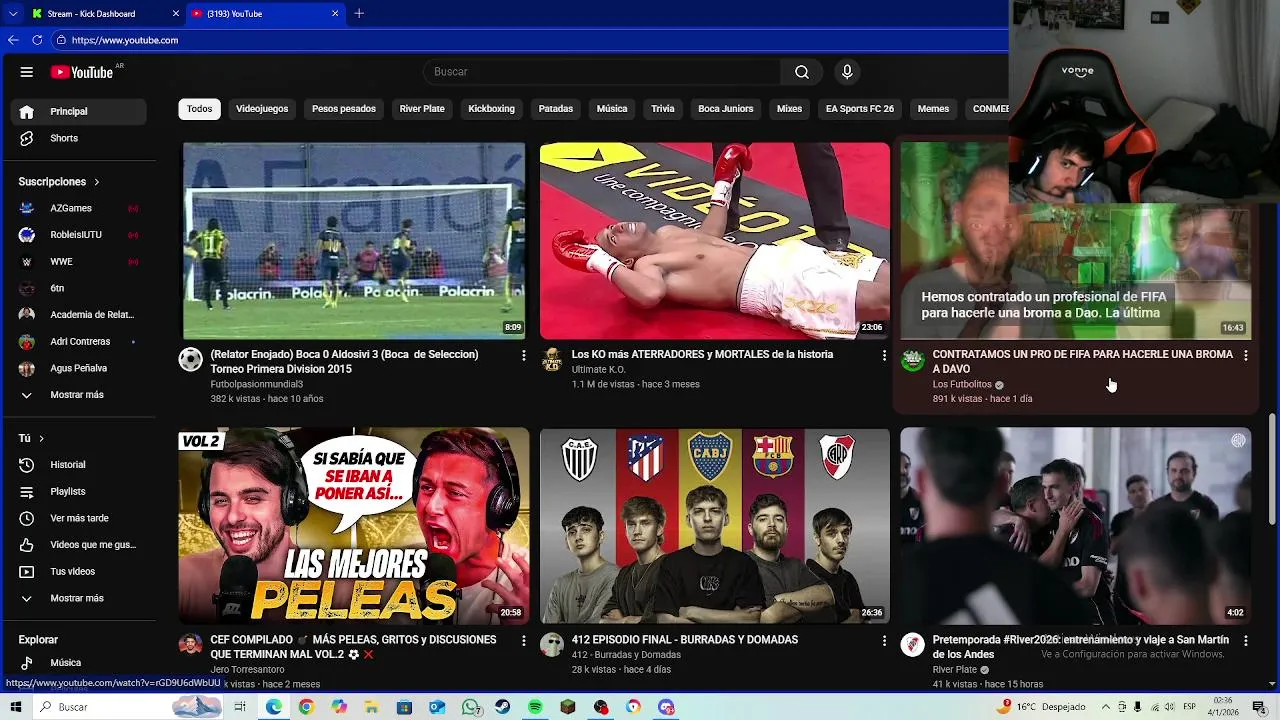Open Steam from the taskbar

coord(502,707)
